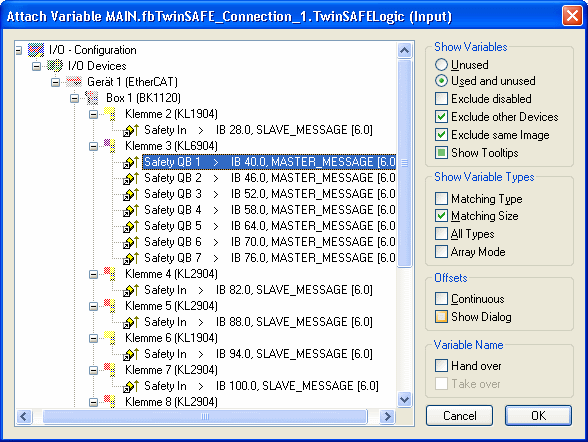Screen dimensions: 588x442
Task: Turn on the Array Mode checkbox
Action: click(x=441, y=252)
